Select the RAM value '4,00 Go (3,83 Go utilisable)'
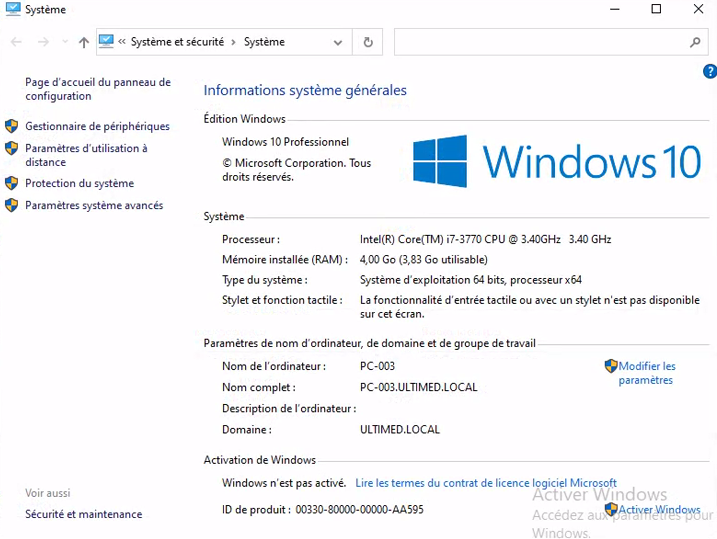Viewport: 717px width, 539px height. tap(423, 260)
